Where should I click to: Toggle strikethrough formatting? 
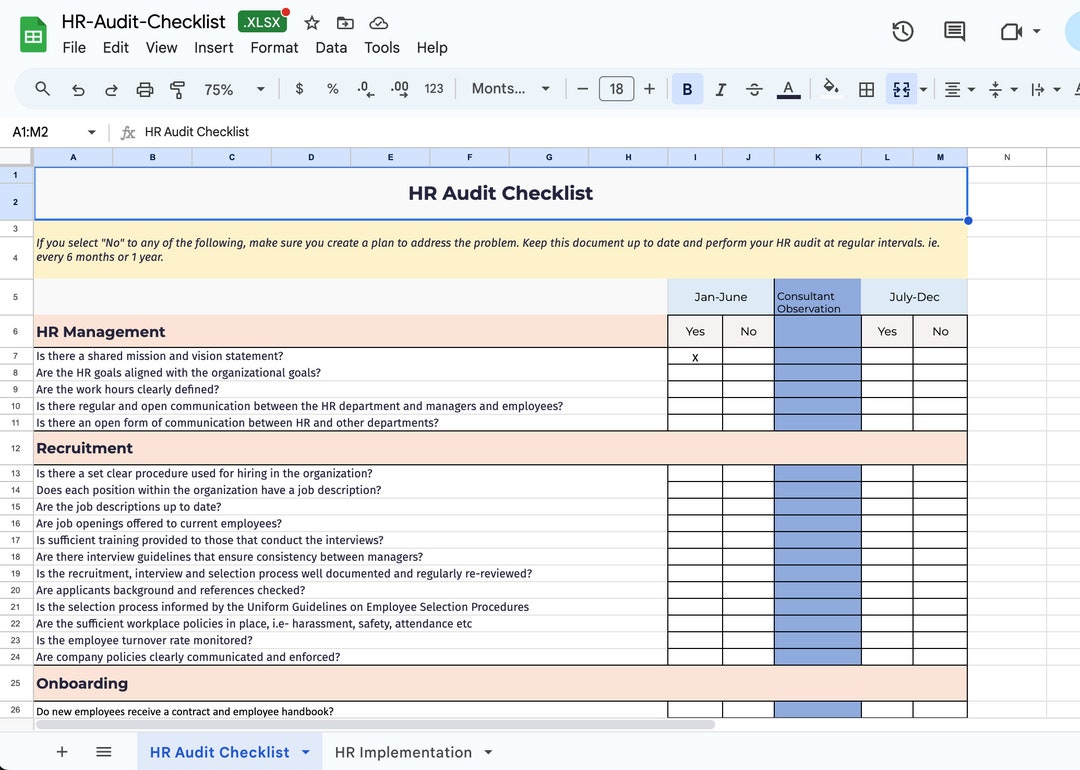point(754,88)
